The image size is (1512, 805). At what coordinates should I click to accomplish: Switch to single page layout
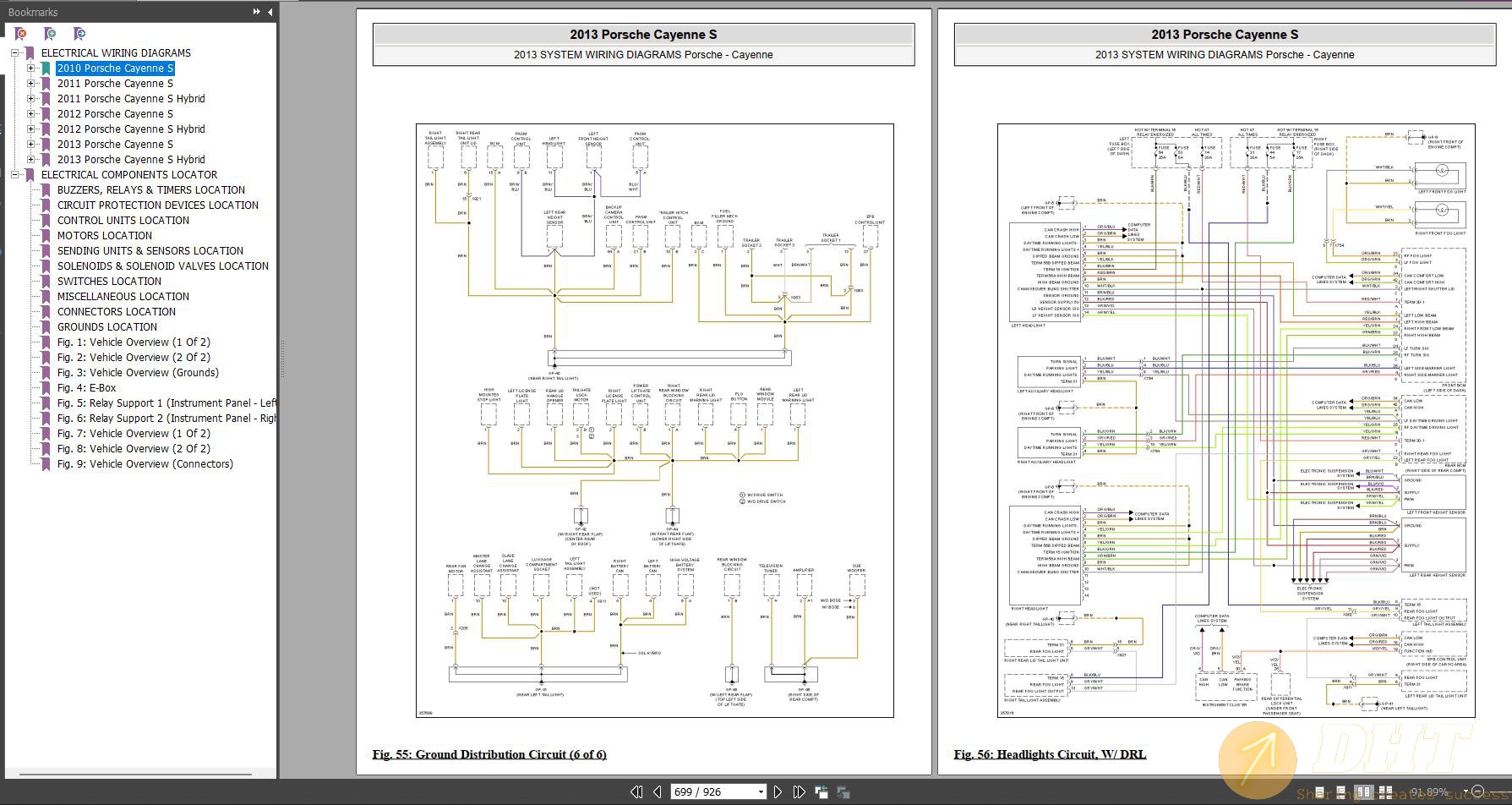[x=1318, y=792]
